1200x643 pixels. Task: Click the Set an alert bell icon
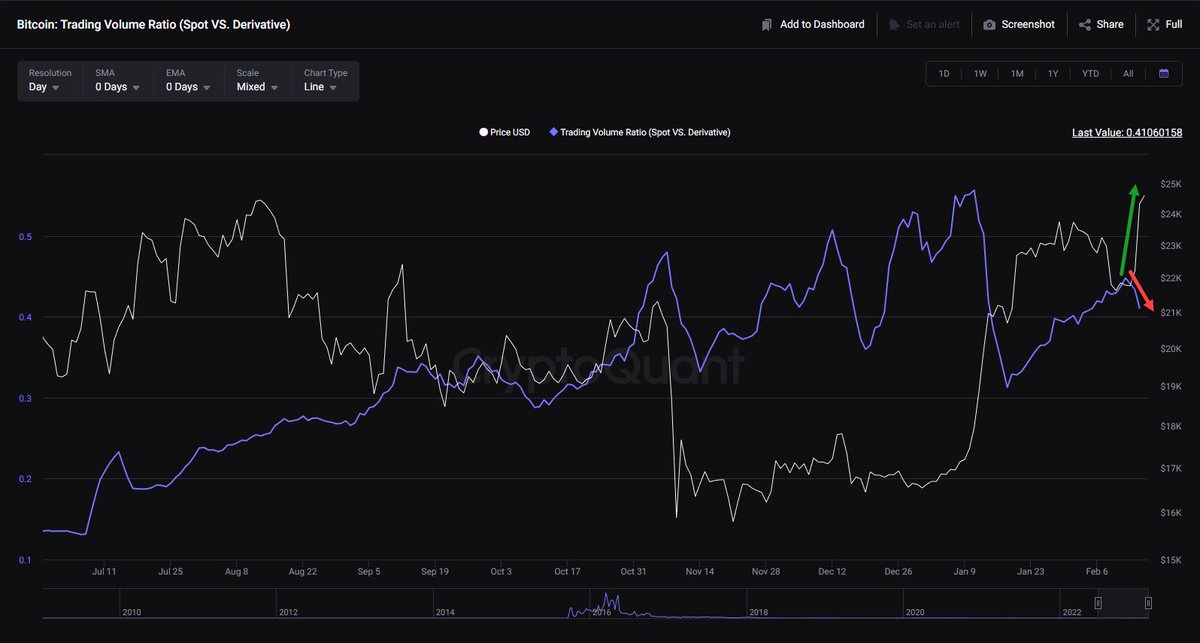894,24
